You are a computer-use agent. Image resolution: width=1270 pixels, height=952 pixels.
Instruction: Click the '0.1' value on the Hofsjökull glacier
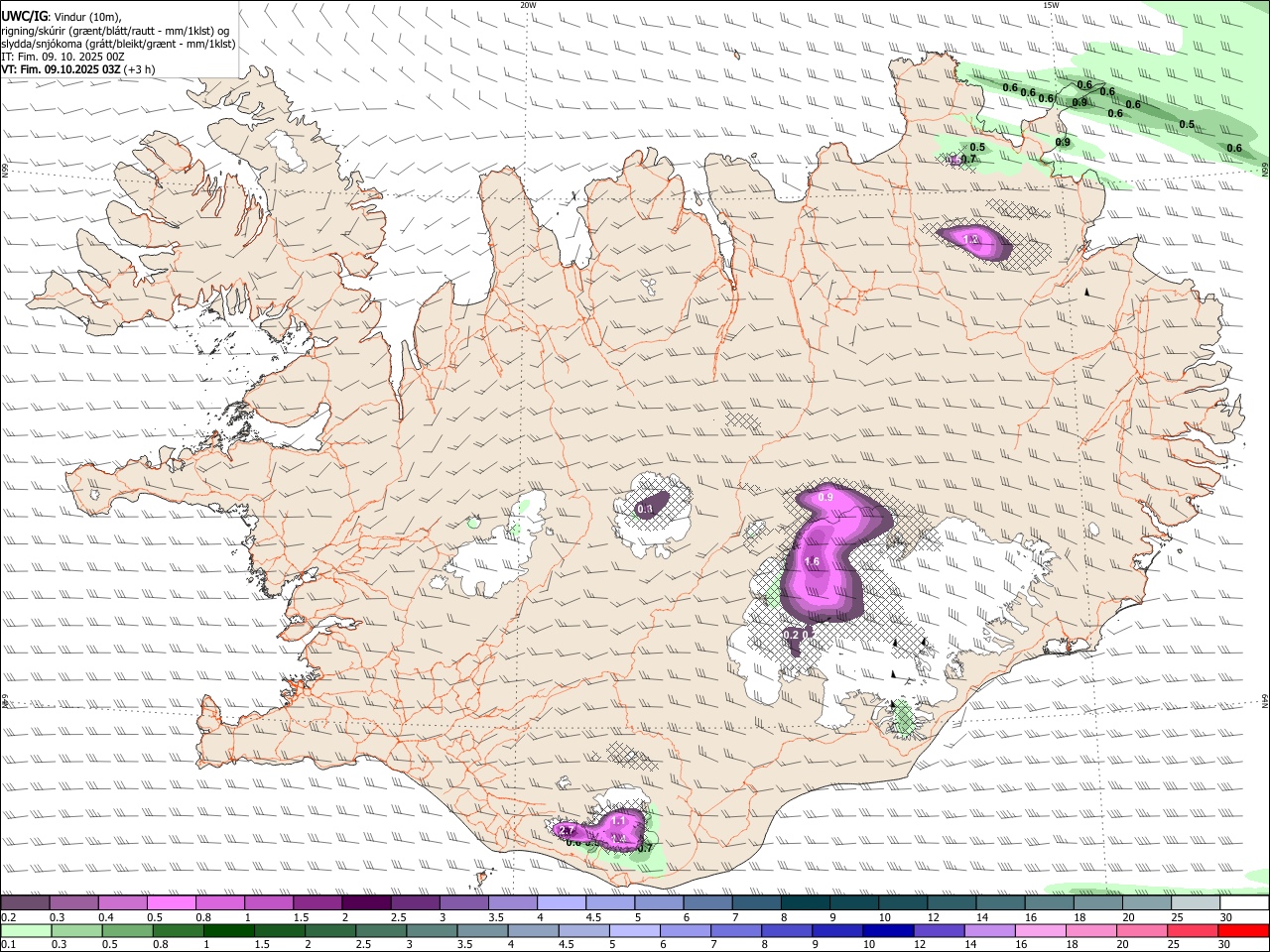coord(645,509)
